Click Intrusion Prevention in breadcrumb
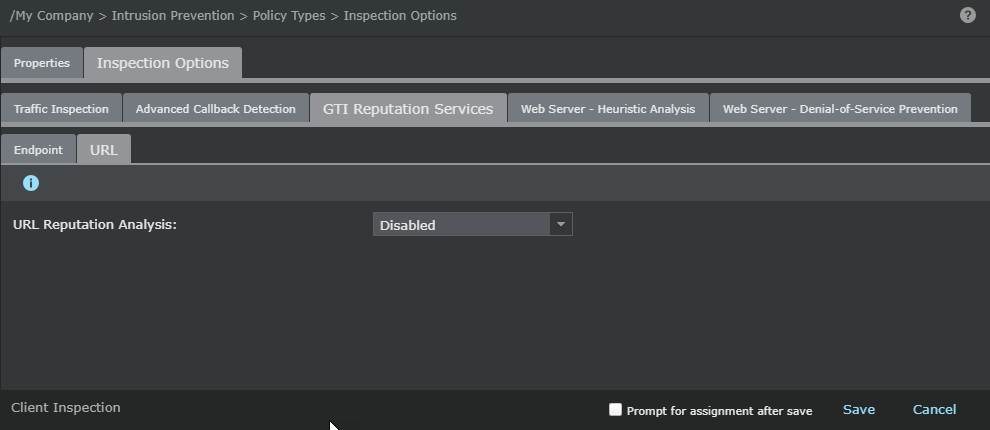The height and width of the screenshot is (430, 990). tap(173, 16)
